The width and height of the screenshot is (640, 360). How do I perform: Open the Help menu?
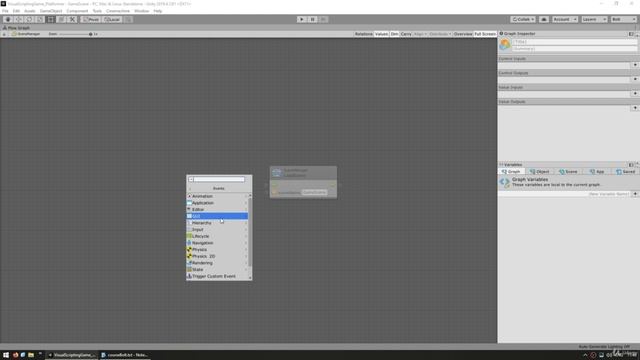pyautogui.click(x=158, y=11)
